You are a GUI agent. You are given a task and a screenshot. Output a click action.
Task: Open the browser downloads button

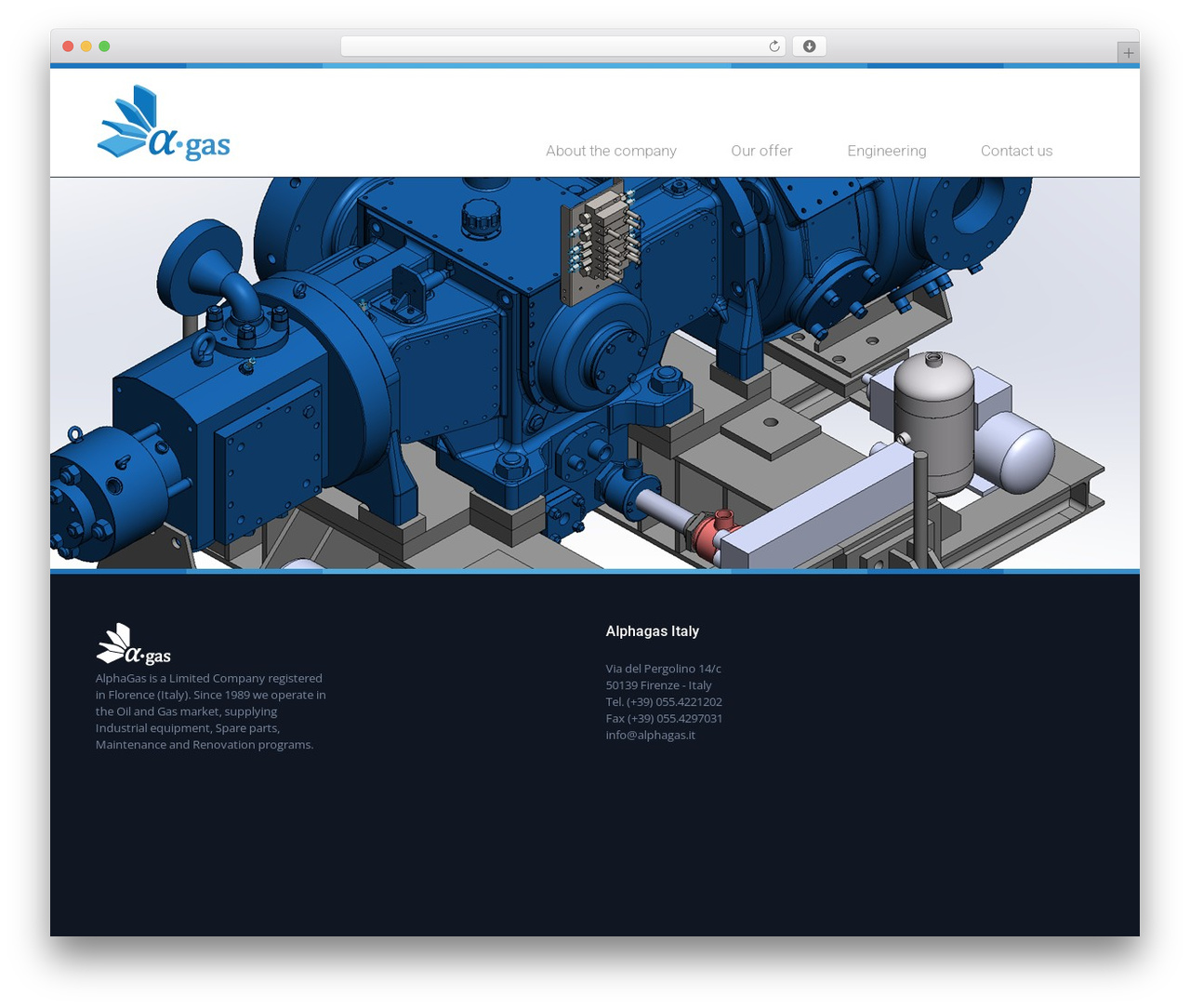click(x=809, y=46)
